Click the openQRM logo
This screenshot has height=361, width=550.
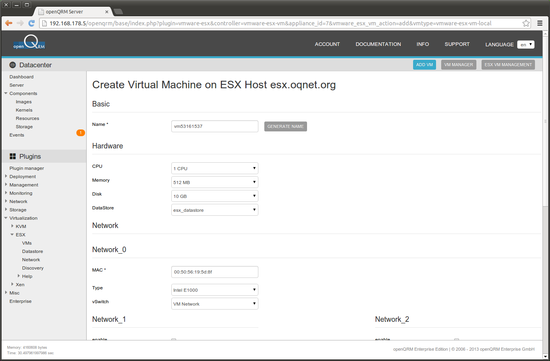[x=29, y=42]
